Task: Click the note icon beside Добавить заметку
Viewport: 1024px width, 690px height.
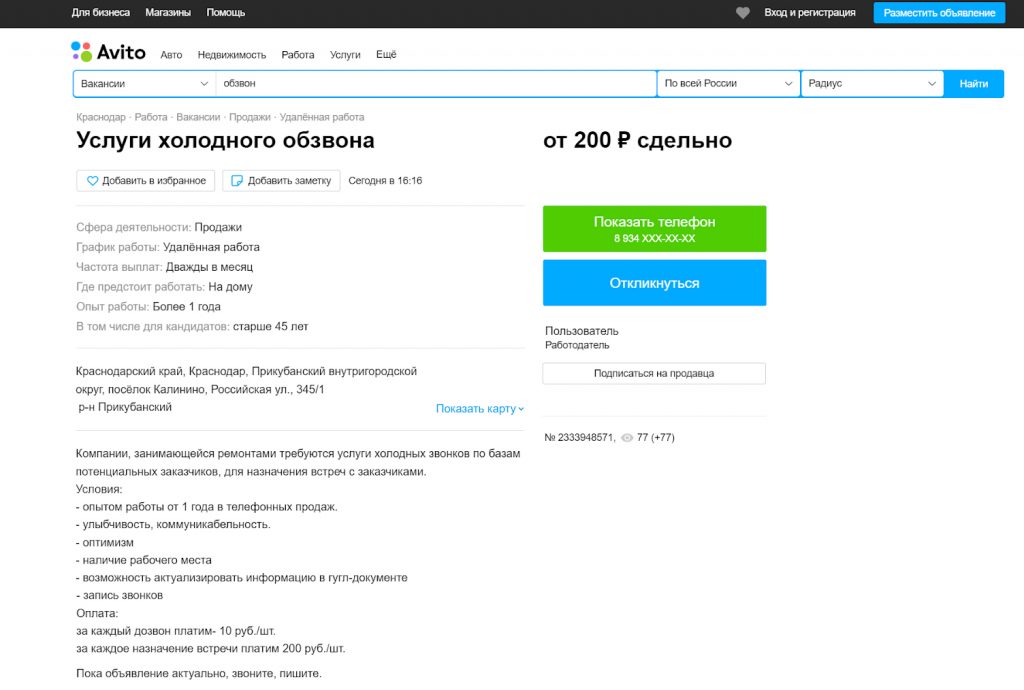Action: click(236, 180)
